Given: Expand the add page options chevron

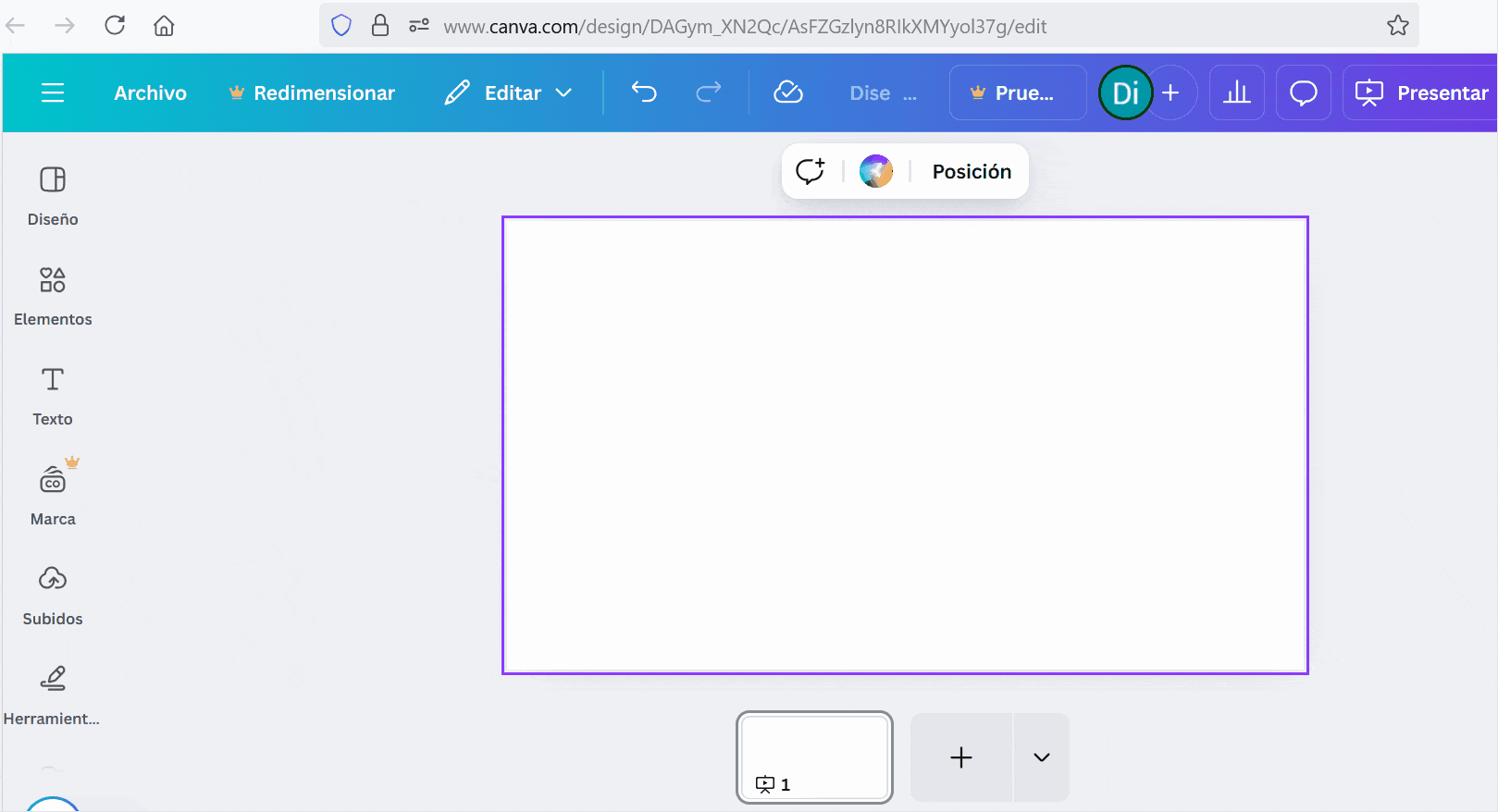Looking at the screenshot, I should coord(1042,757).
